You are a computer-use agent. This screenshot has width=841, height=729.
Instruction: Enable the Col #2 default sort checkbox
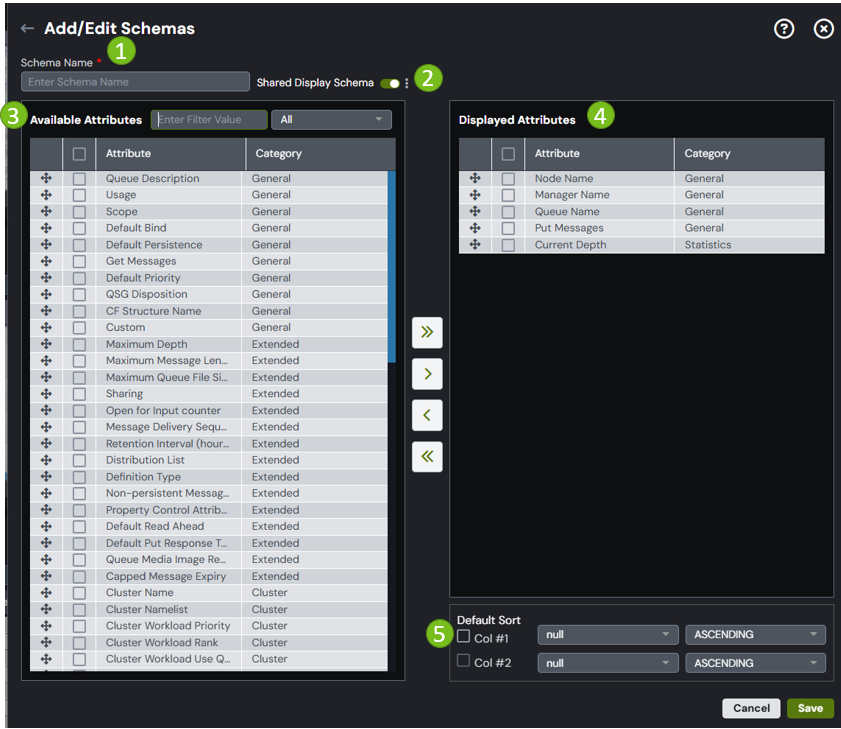pos(463,660)
